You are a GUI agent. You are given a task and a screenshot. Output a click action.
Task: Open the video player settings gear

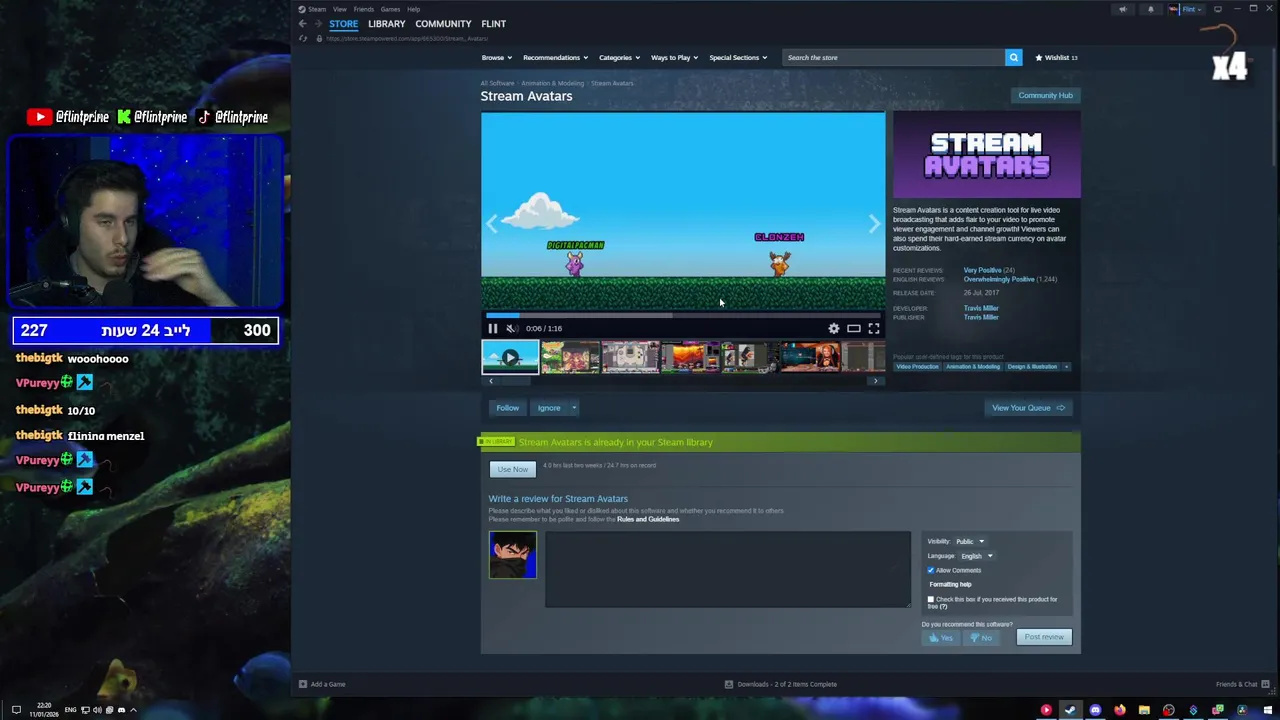click(x=834, y=328)
